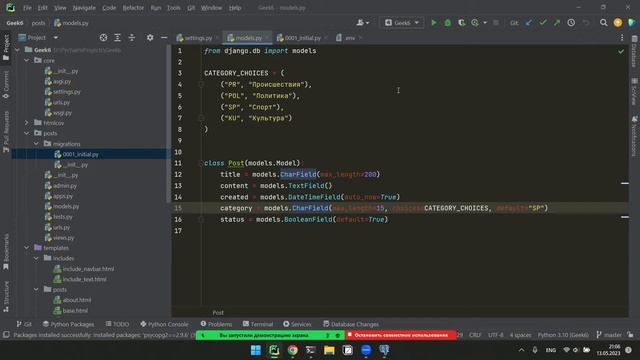Click the fold marker on line 11

click(201, 163)
